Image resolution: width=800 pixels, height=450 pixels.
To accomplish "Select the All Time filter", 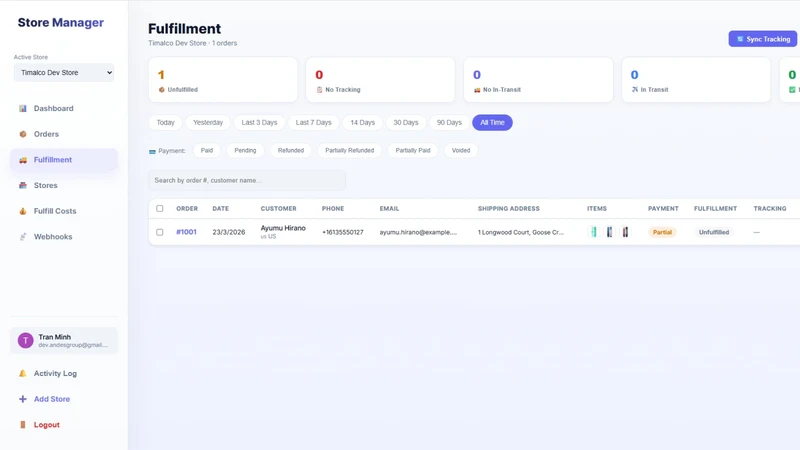I will coord(492,123).
